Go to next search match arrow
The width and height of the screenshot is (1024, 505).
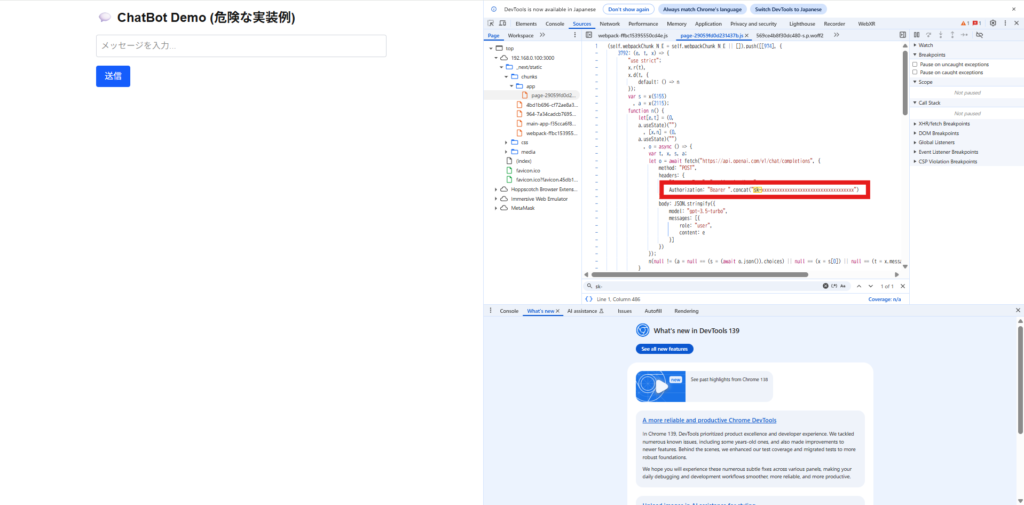pyautogui.click(x=871, y=286)
